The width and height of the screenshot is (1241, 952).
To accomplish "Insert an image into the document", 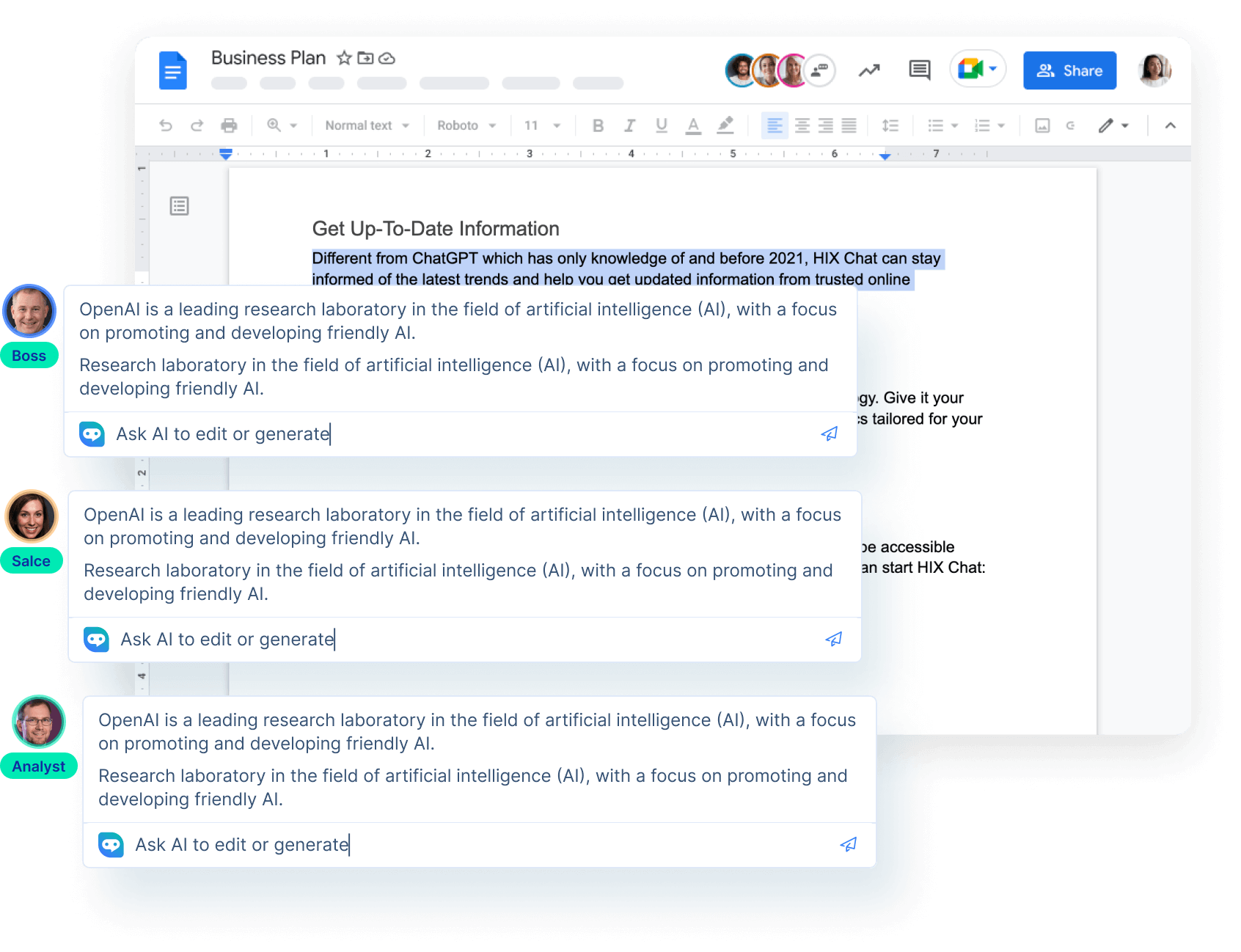I will 1041,125.
